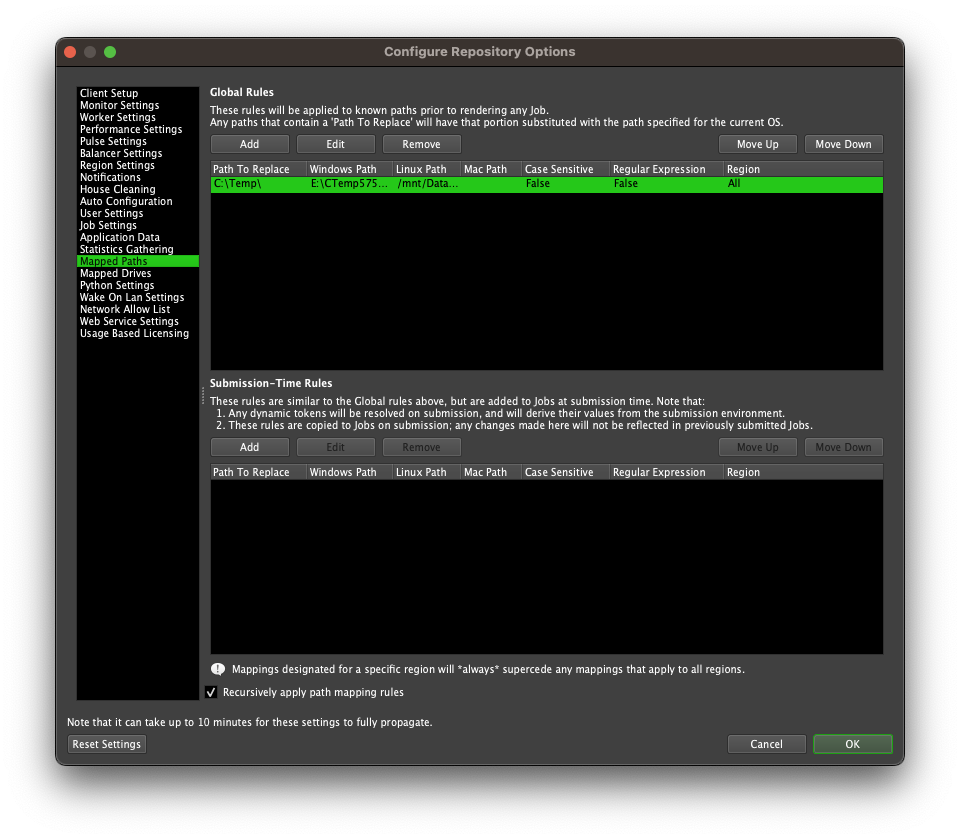Screen dimensions: 960x839
Task: Remove the C:\Temp\ mapping rule
Action: [421, 143]
